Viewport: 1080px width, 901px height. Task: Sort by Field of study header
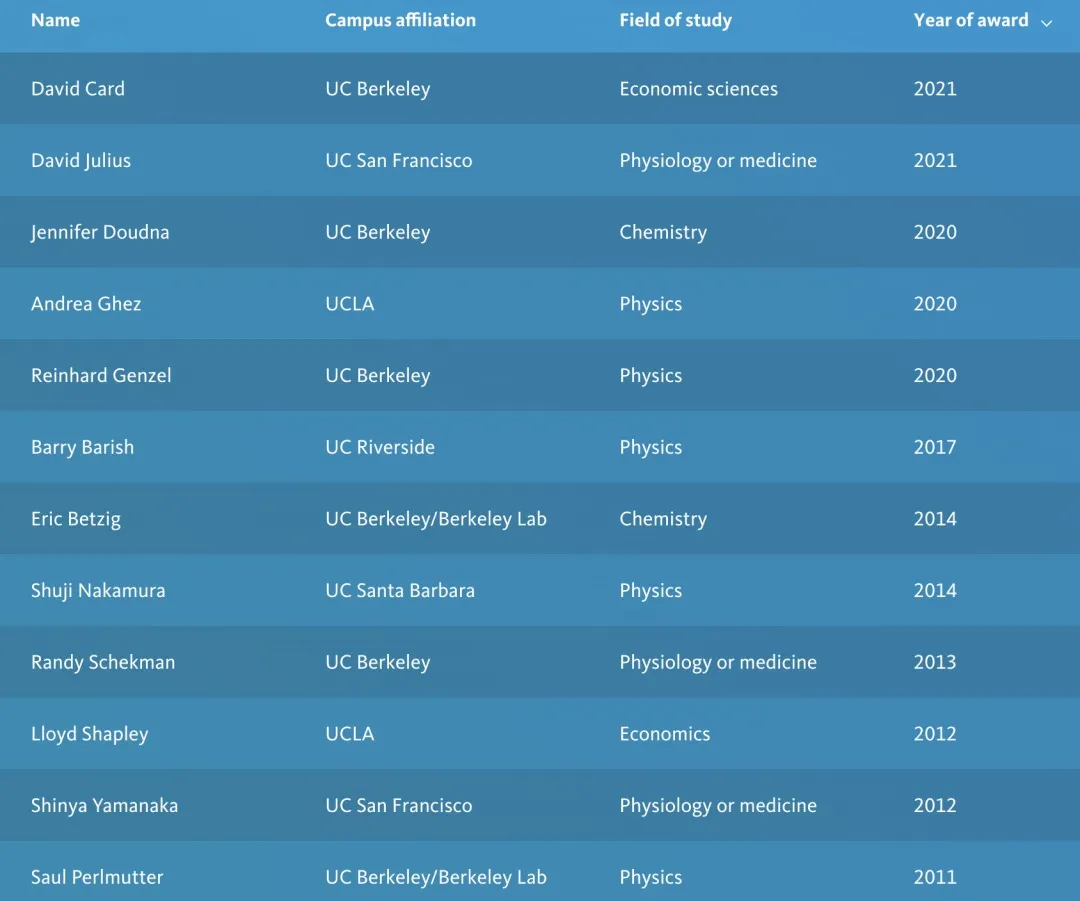coord(675,20)
